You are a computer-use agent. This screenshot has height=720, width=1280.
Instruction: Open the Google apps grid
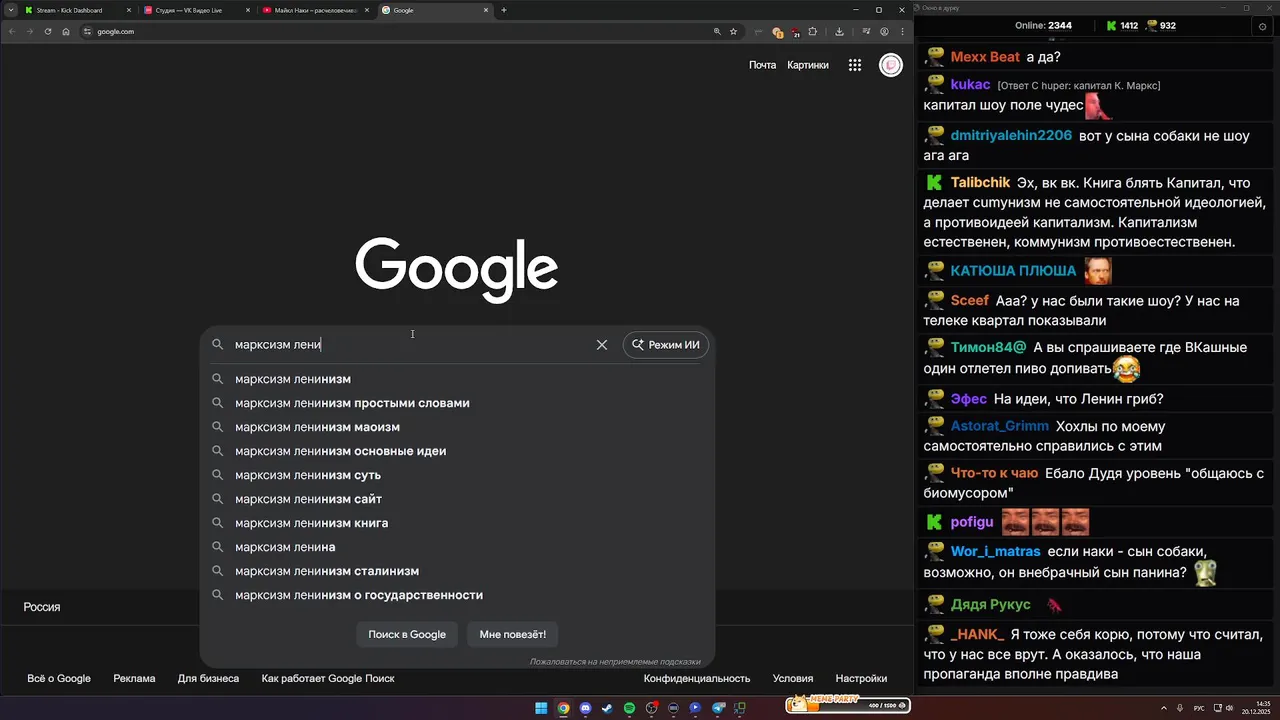855,65
